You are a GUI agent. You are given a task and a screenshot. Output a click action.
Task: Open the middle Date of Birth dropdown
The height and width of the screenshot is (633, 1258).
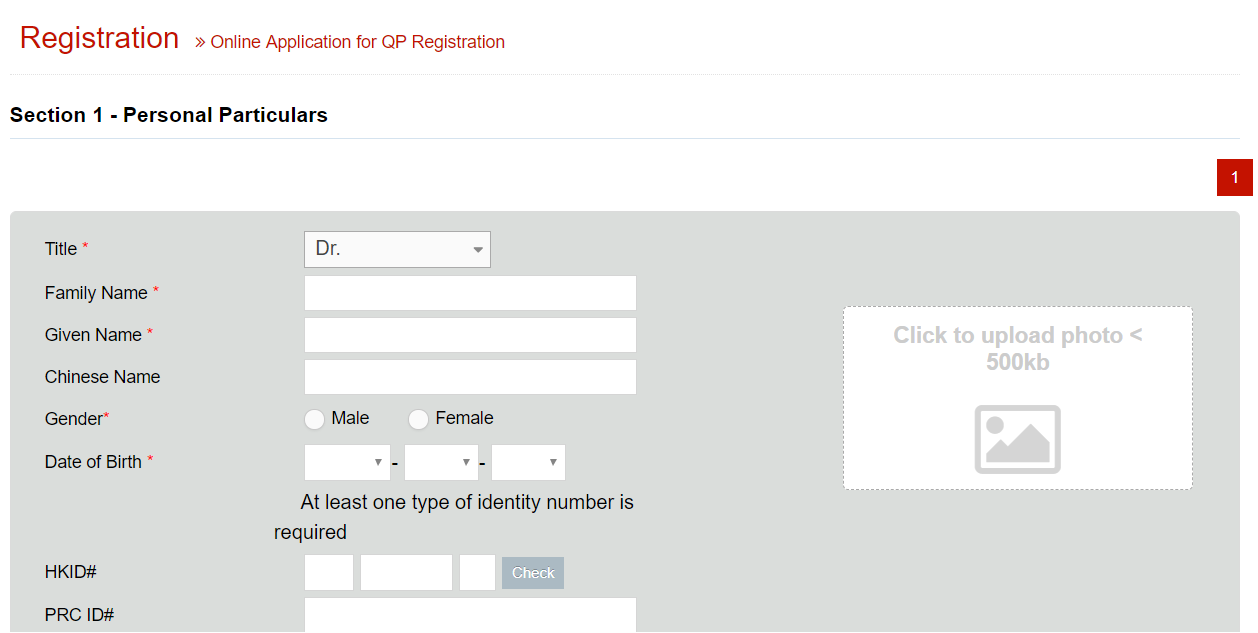(x=441, y=463)
